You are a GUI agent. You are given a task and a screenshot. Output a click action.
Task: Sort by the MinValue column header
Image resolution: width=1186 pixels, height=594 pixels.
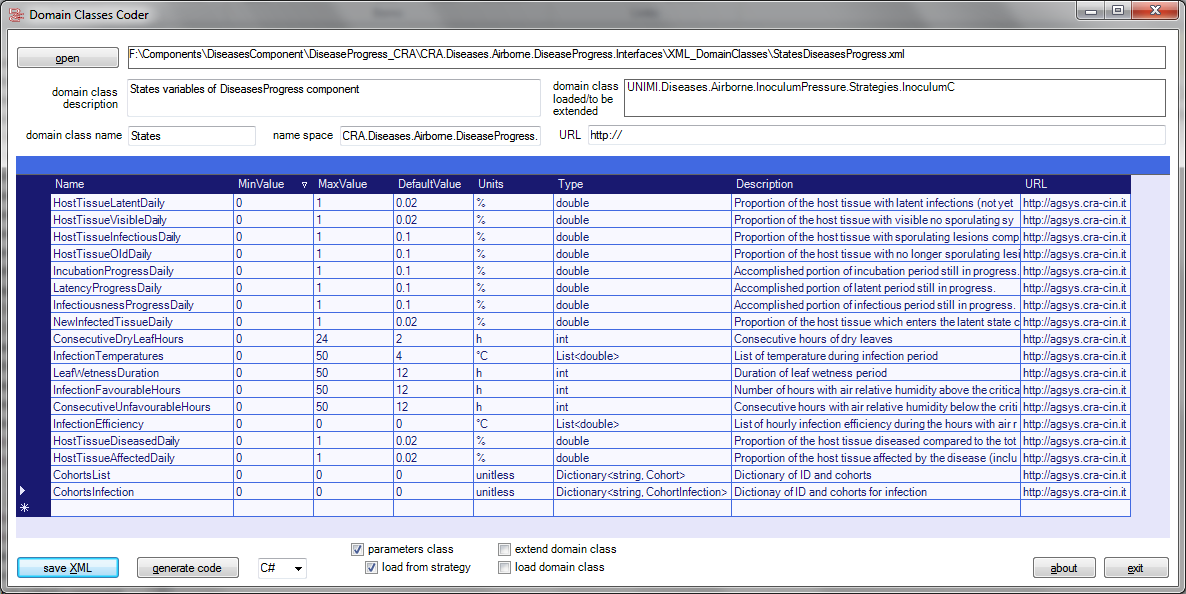point(273,184)
